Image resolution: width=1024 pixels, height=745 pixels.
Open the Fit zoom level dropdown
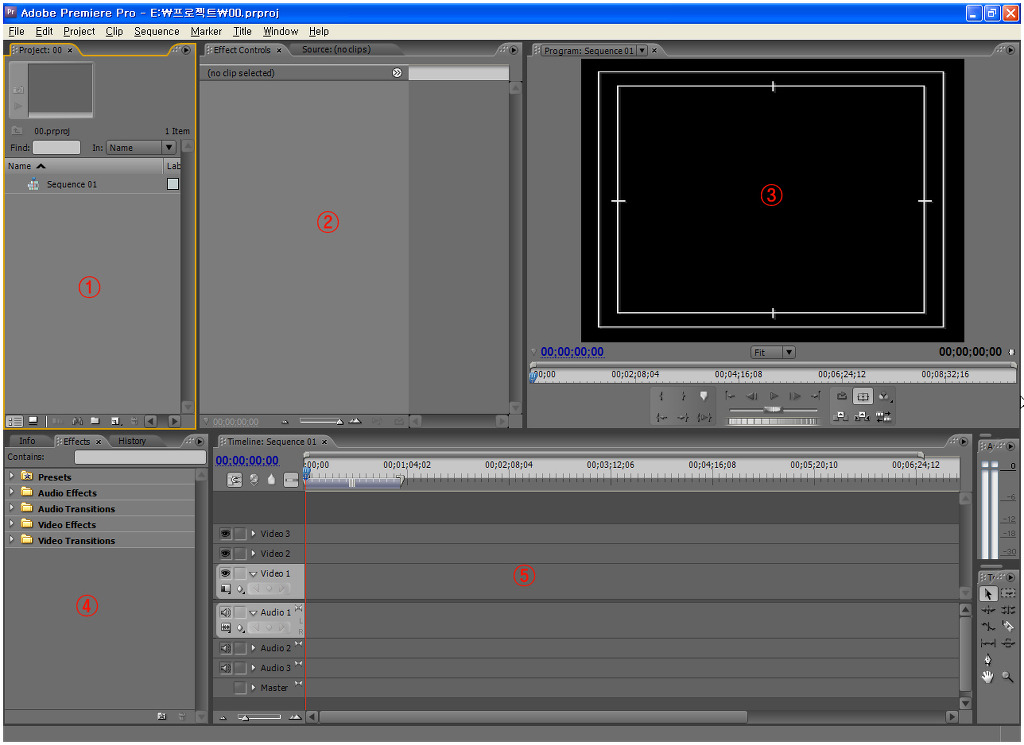pyautogui.click(x=773, y=352)
